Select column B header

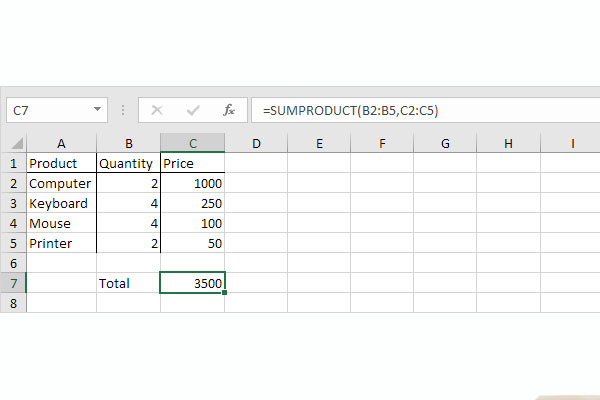128,144
